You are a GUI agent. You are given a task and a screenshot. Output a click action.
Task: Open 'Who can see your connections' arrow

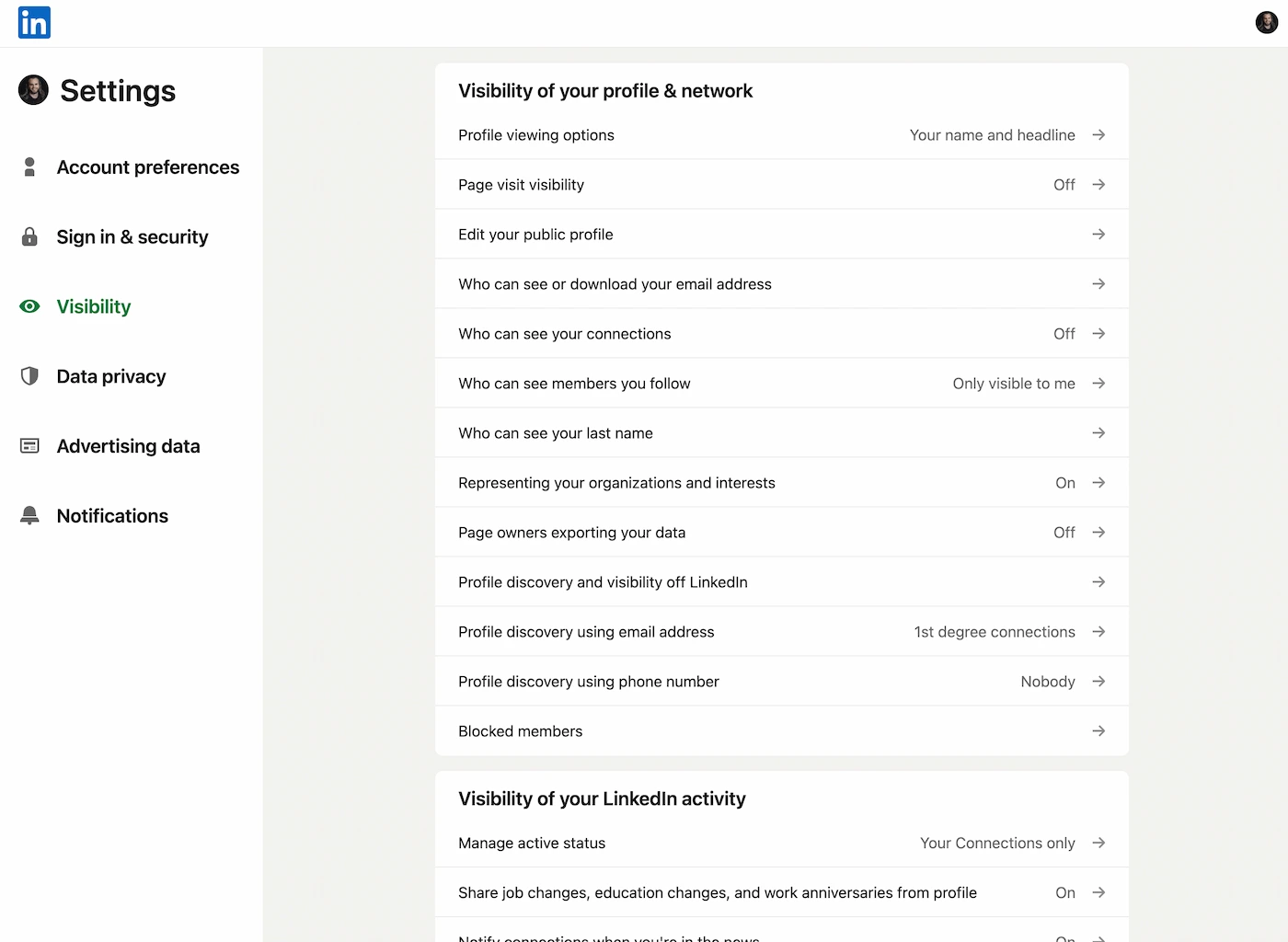(x=1098, y=333)
